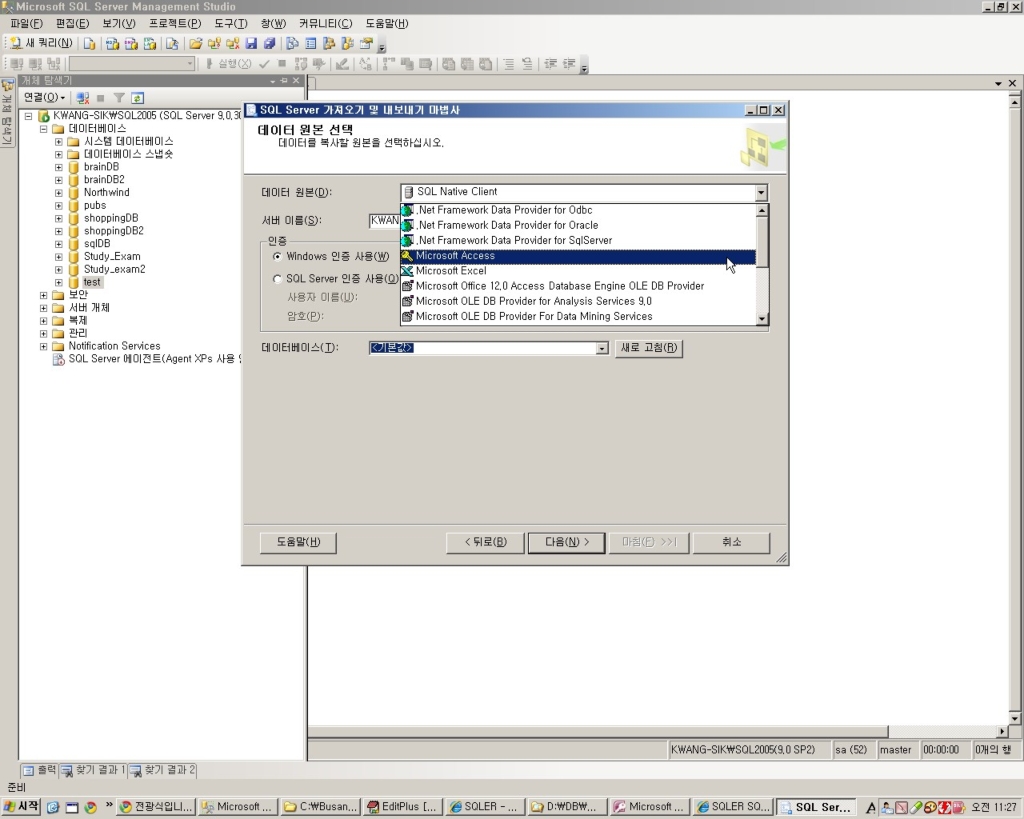The height and width of the screenshot is (819, 1024).
Task: Cancel the Import and Export wizard
Action: point(731,542)
